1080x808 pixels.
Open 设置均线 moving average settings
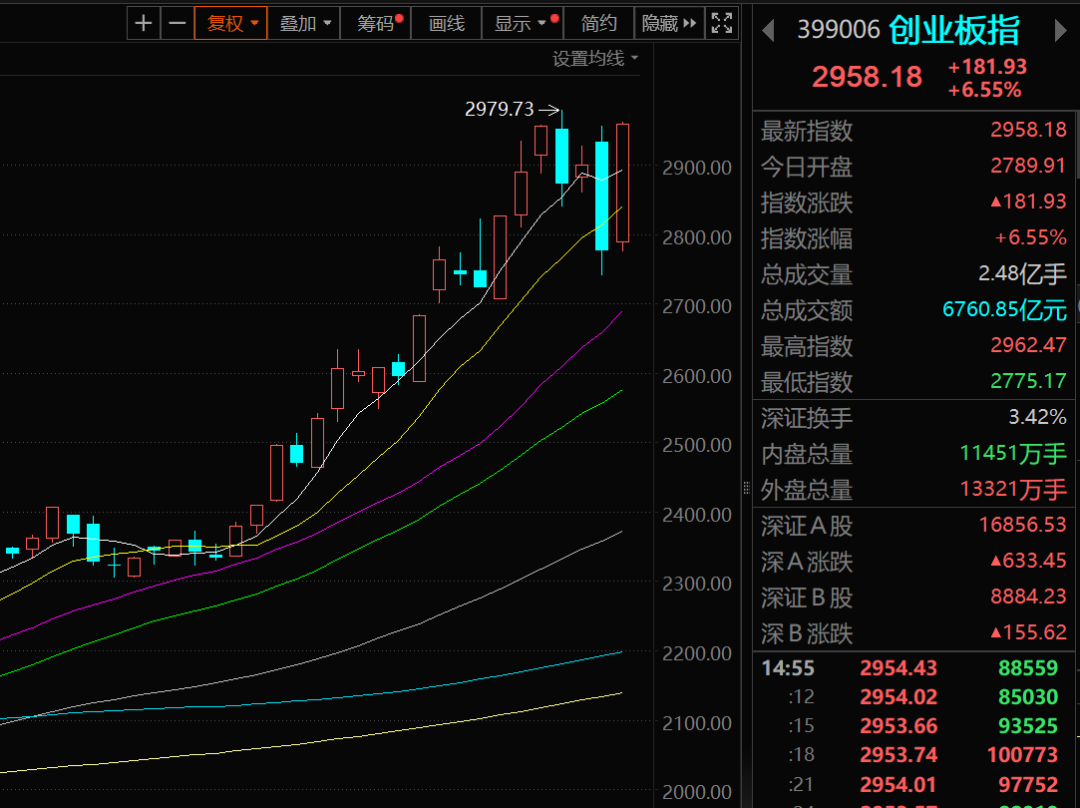coord(595,59)
